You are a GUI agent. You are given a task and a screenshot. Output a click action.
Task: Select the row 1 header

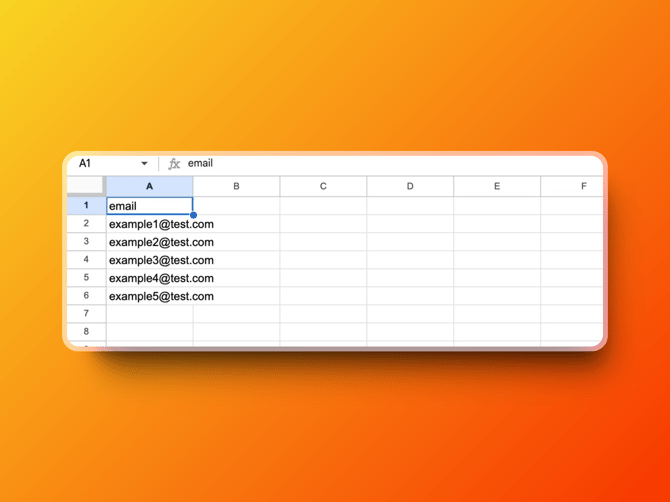tap(86, 206)
